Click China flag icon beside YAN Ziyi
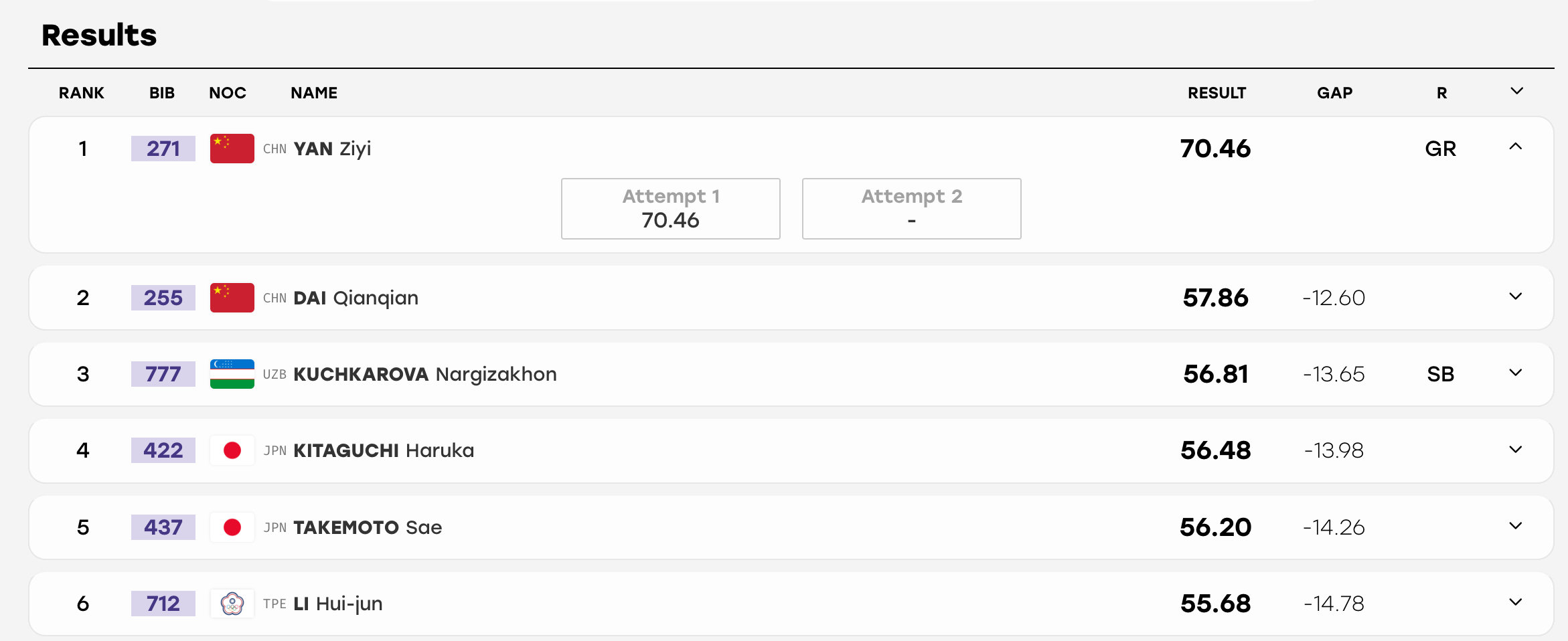The width and height of the screenshot is (1568, 641). click(232, 149)
